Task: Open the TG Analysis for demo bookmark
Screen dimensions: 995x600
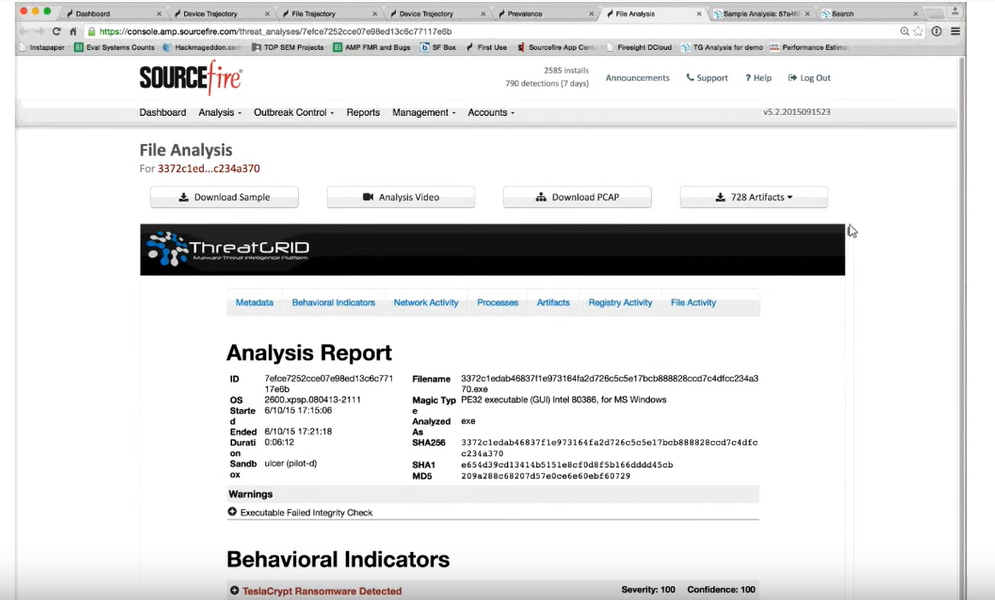Action: (722, 48)
